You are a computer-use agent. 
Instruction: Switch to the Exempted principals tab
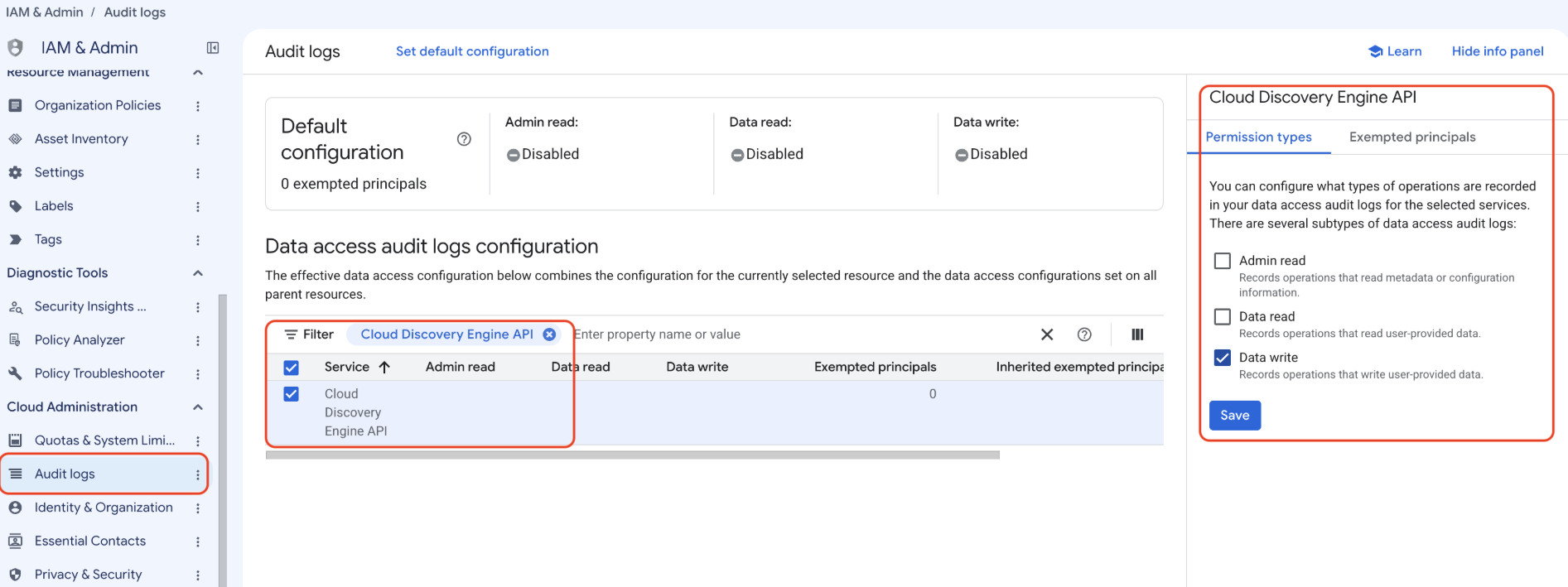pyautogui.click(x=1412, y=137)
